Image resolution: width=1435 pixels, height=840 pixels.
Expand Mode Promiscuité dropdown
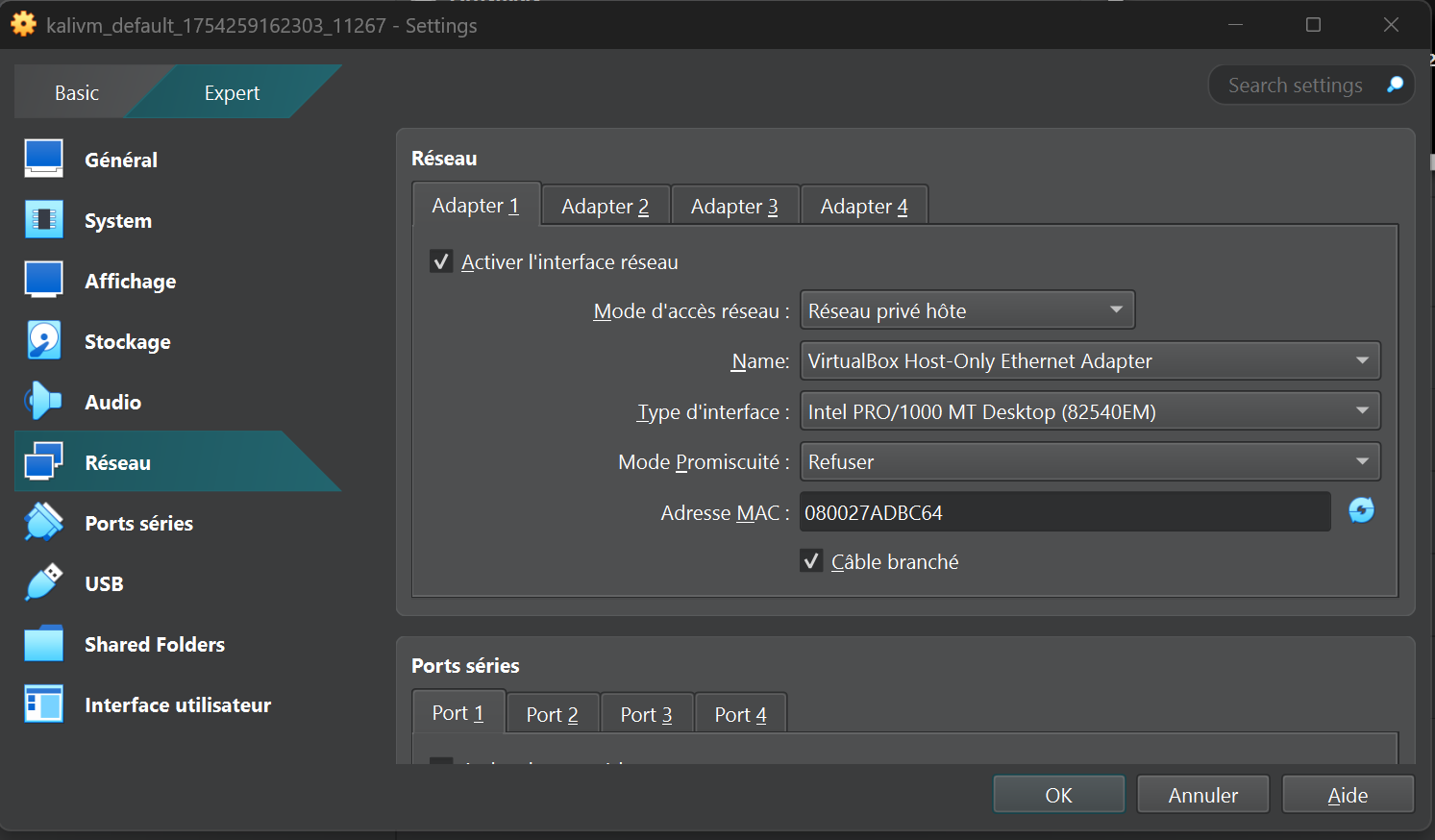point(1089,462)
